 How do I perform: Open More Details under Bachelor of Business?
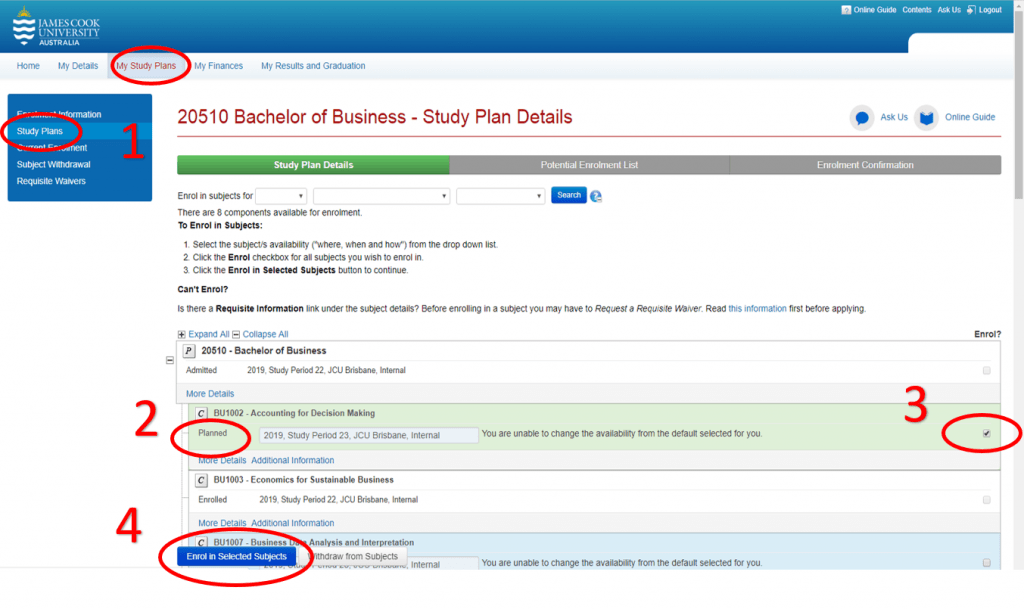pos(210,394)
